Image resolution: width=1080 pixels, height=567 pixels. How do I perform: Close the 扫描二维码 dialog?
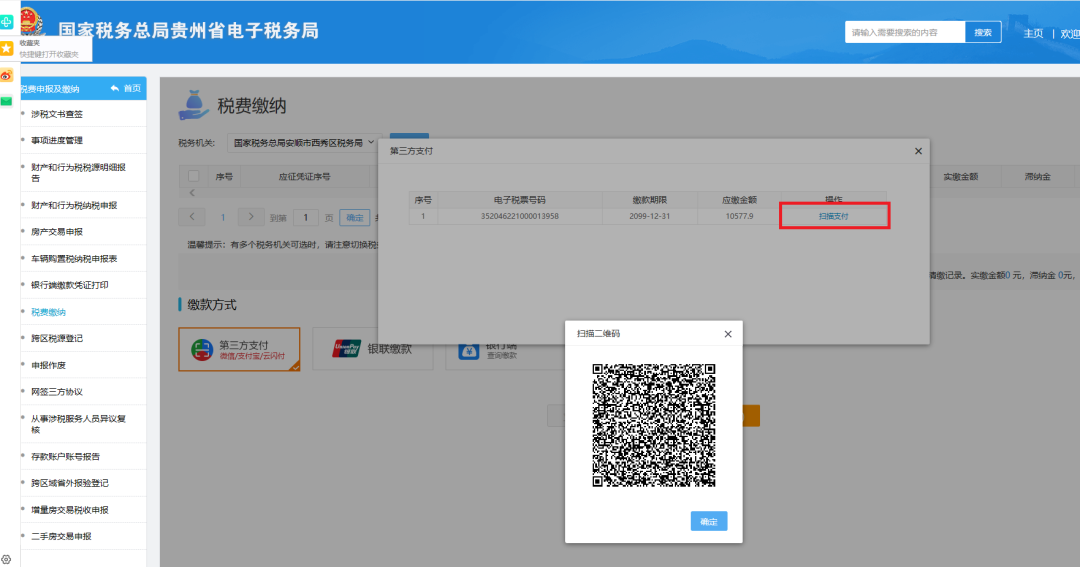tap(728, 334)
